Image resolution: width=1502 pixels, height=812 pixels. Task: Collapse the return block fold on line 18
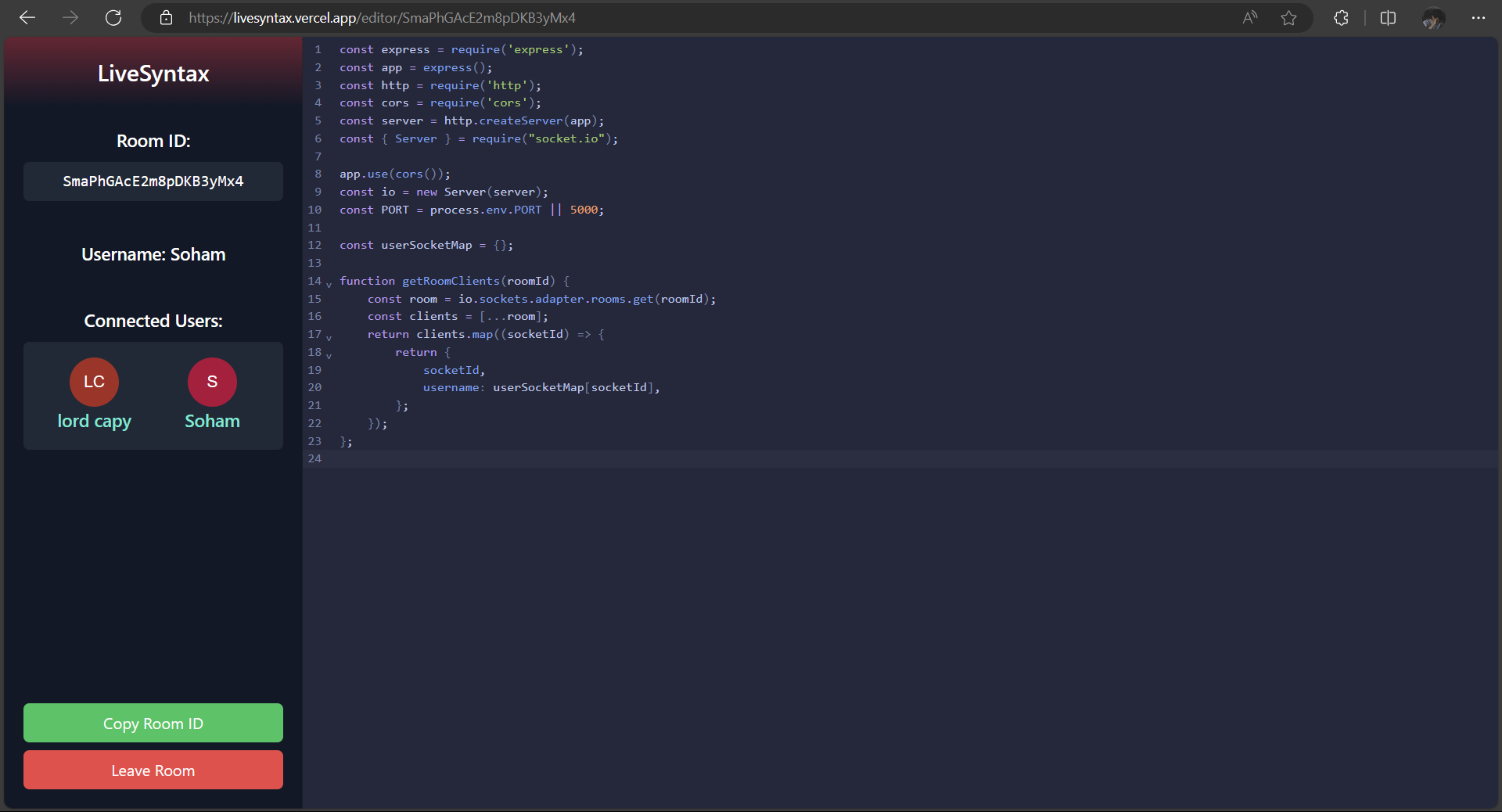[329, 355]
